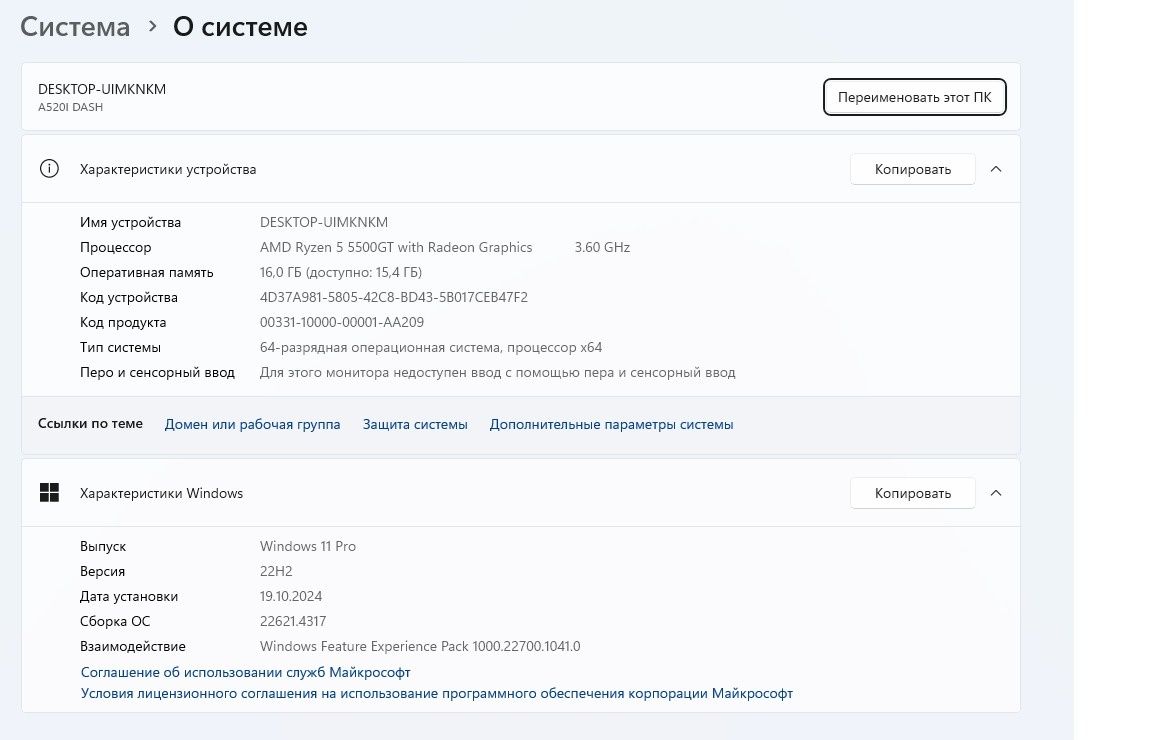Click the A520I DASH model text
1152x740 pixels.
click(x=71, y=107)
